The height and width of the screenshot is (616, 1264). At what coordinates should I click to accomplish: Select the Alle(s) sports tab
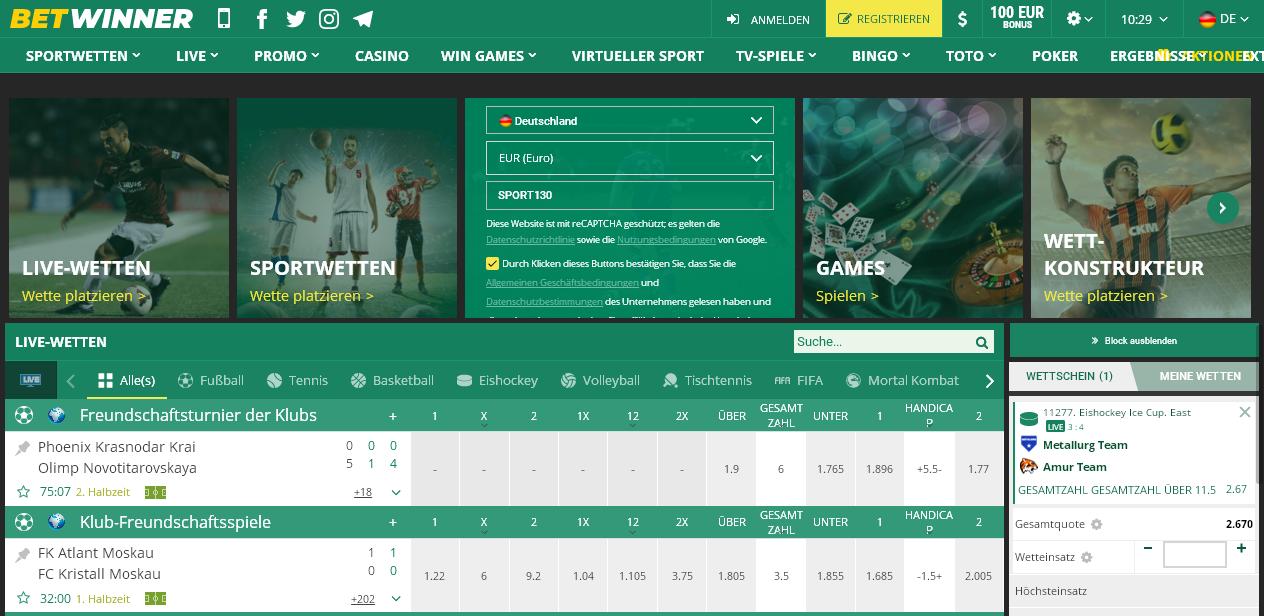click(x=127, y=380)
